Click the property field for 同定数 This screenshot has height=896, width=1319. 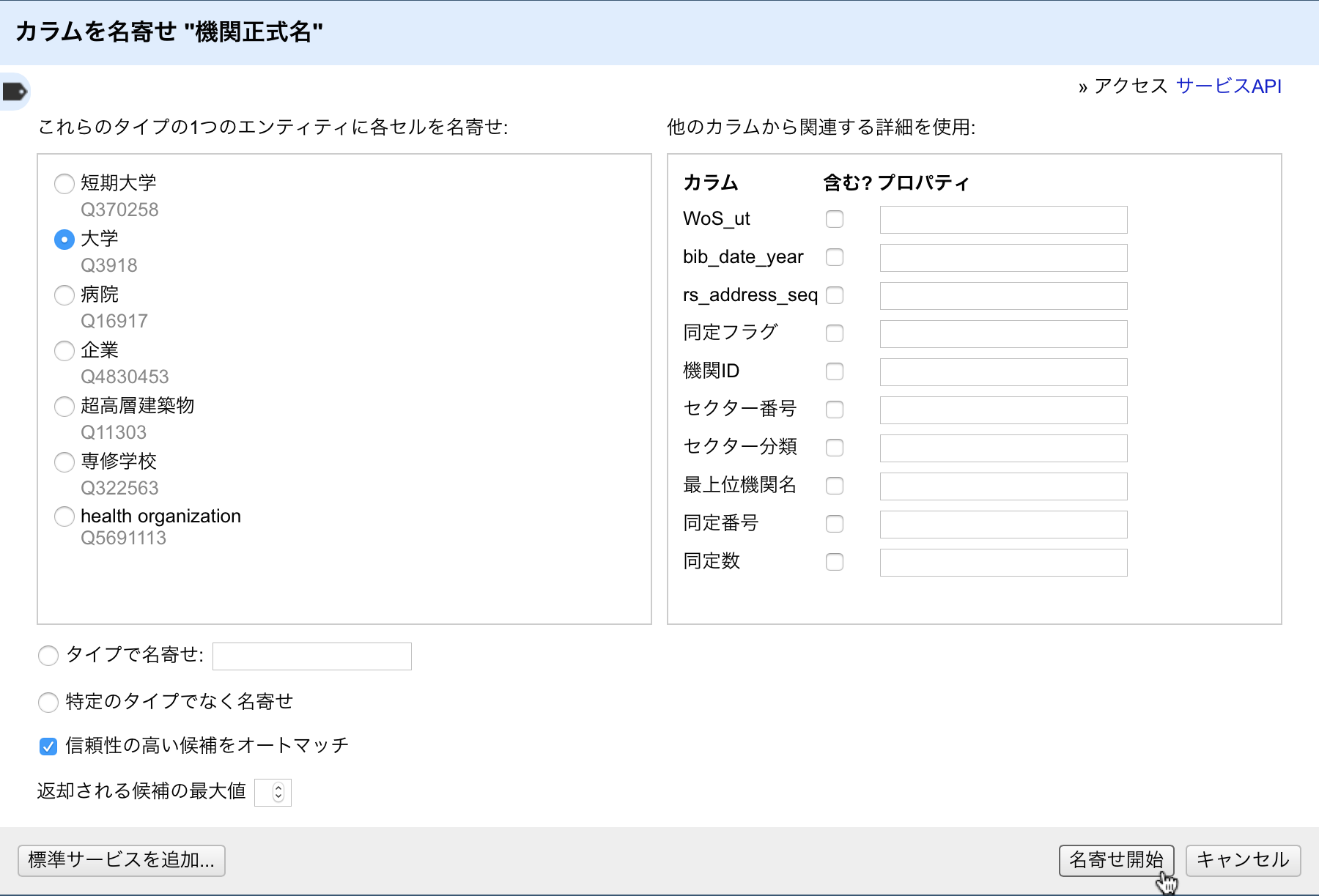click(1004, 563)
